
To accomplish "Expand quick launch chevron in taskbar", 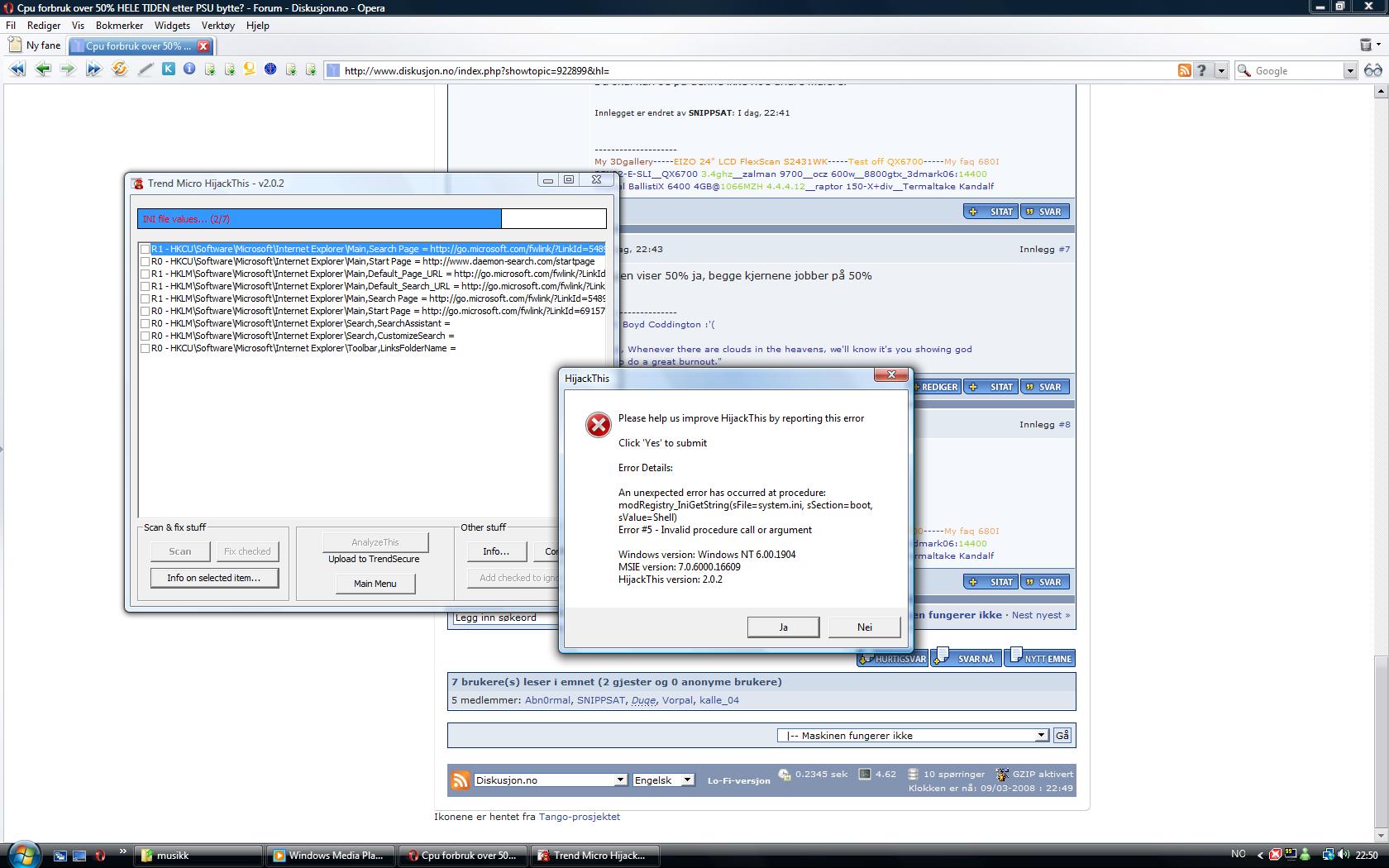I will (123, 851).
